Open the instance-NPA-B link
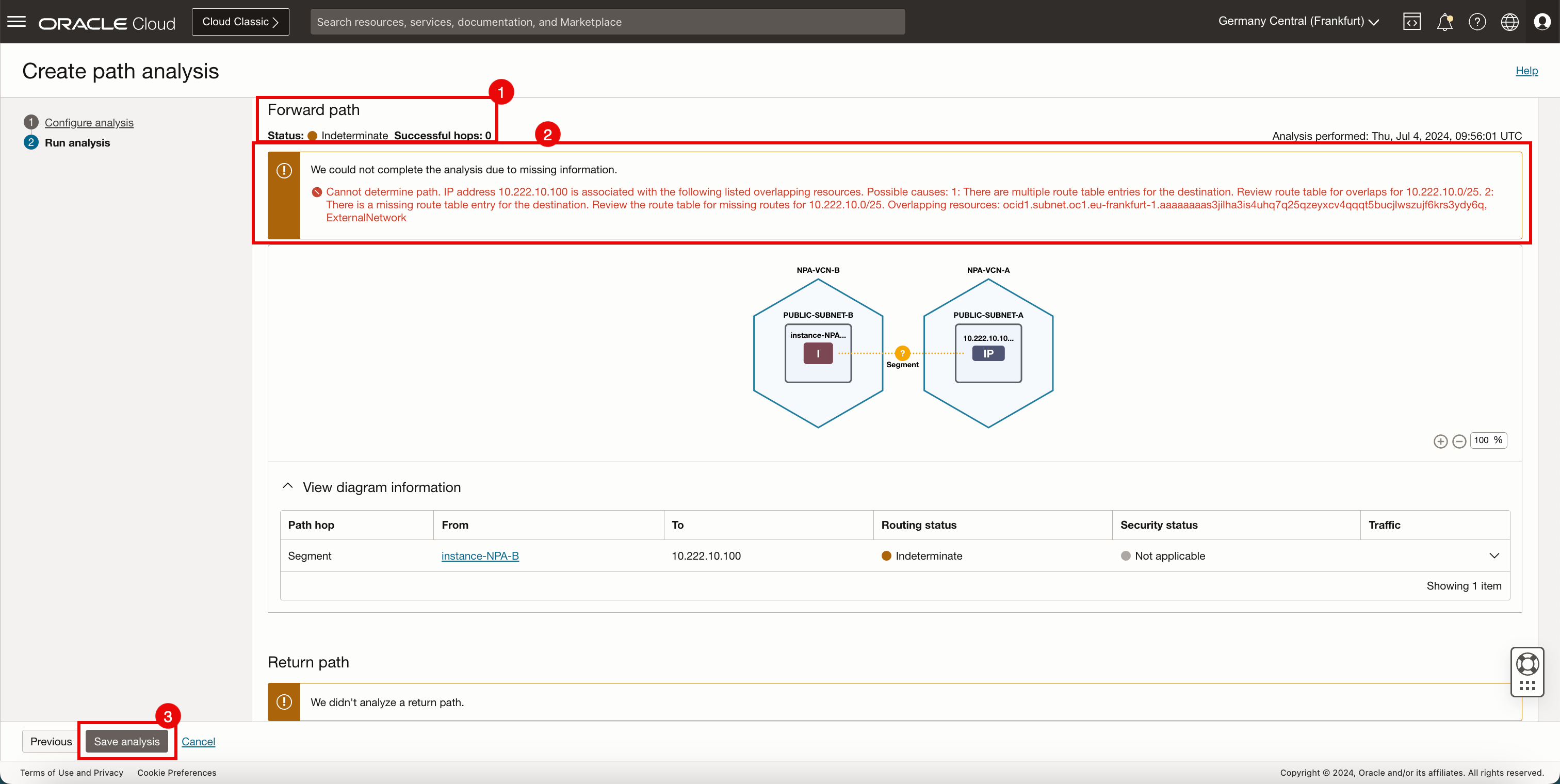The width and height of the screenshot is (1560, 784). 480,556
